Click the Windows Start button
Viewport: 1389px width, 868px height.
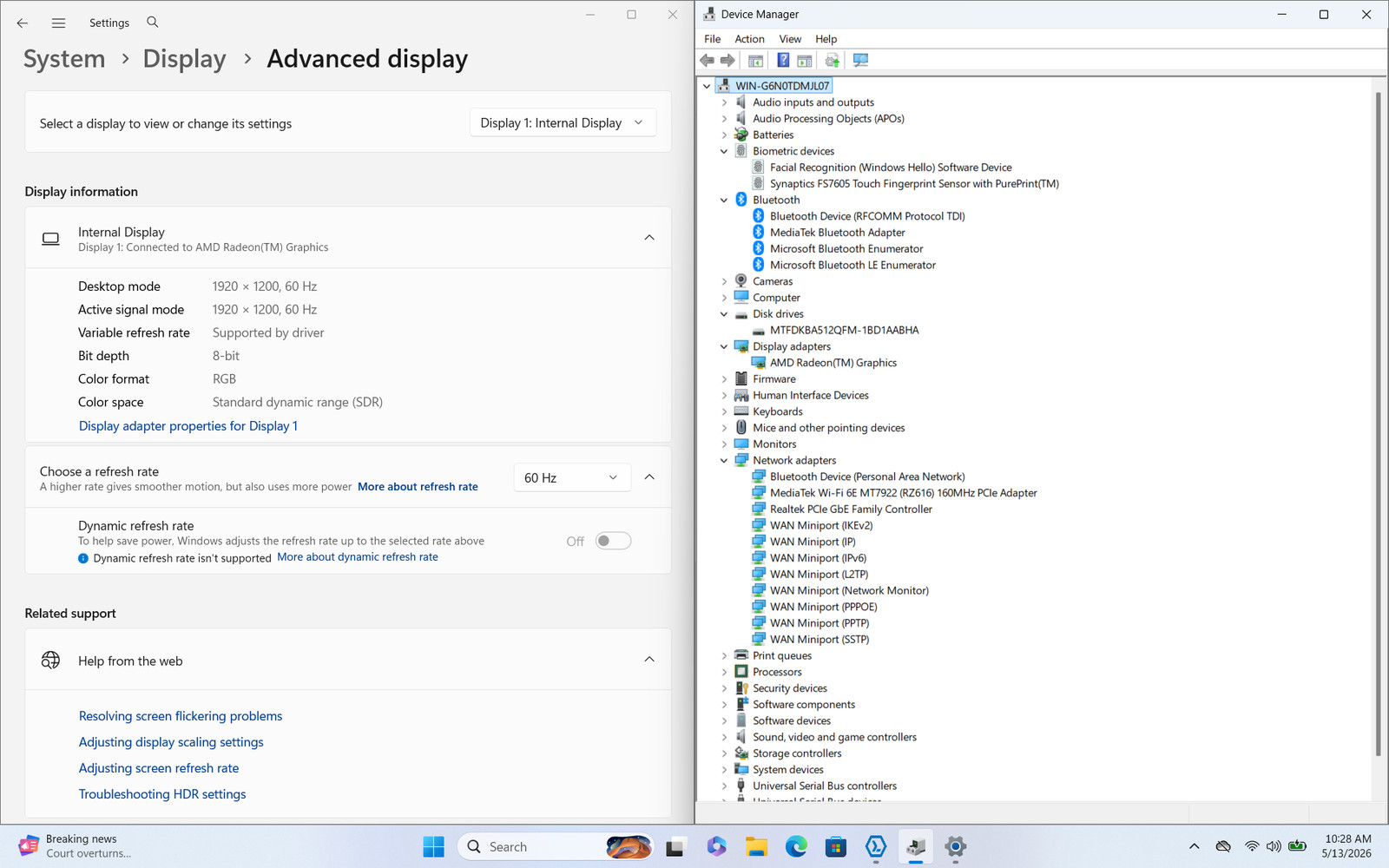[433, 846]
